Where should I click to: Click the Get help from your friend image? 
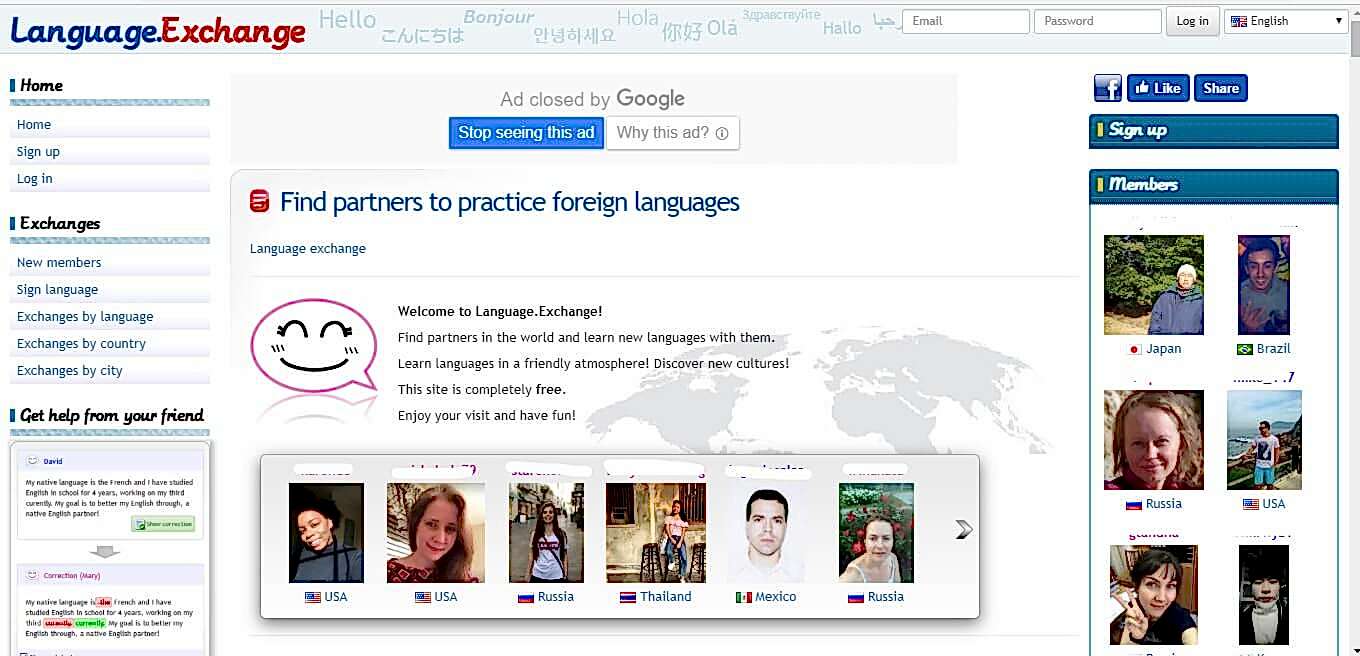pyautogui.click(x=110, y=548)
